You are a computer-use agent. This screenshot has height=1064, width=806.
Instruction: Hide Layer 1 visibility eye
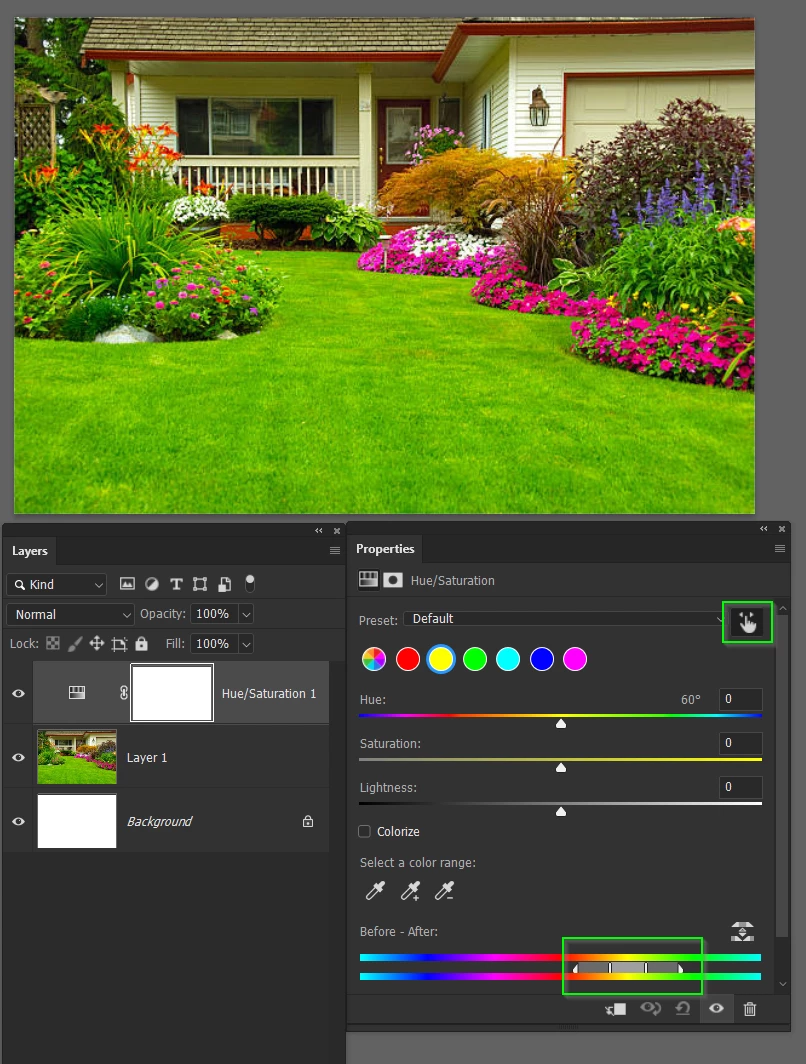18,757
